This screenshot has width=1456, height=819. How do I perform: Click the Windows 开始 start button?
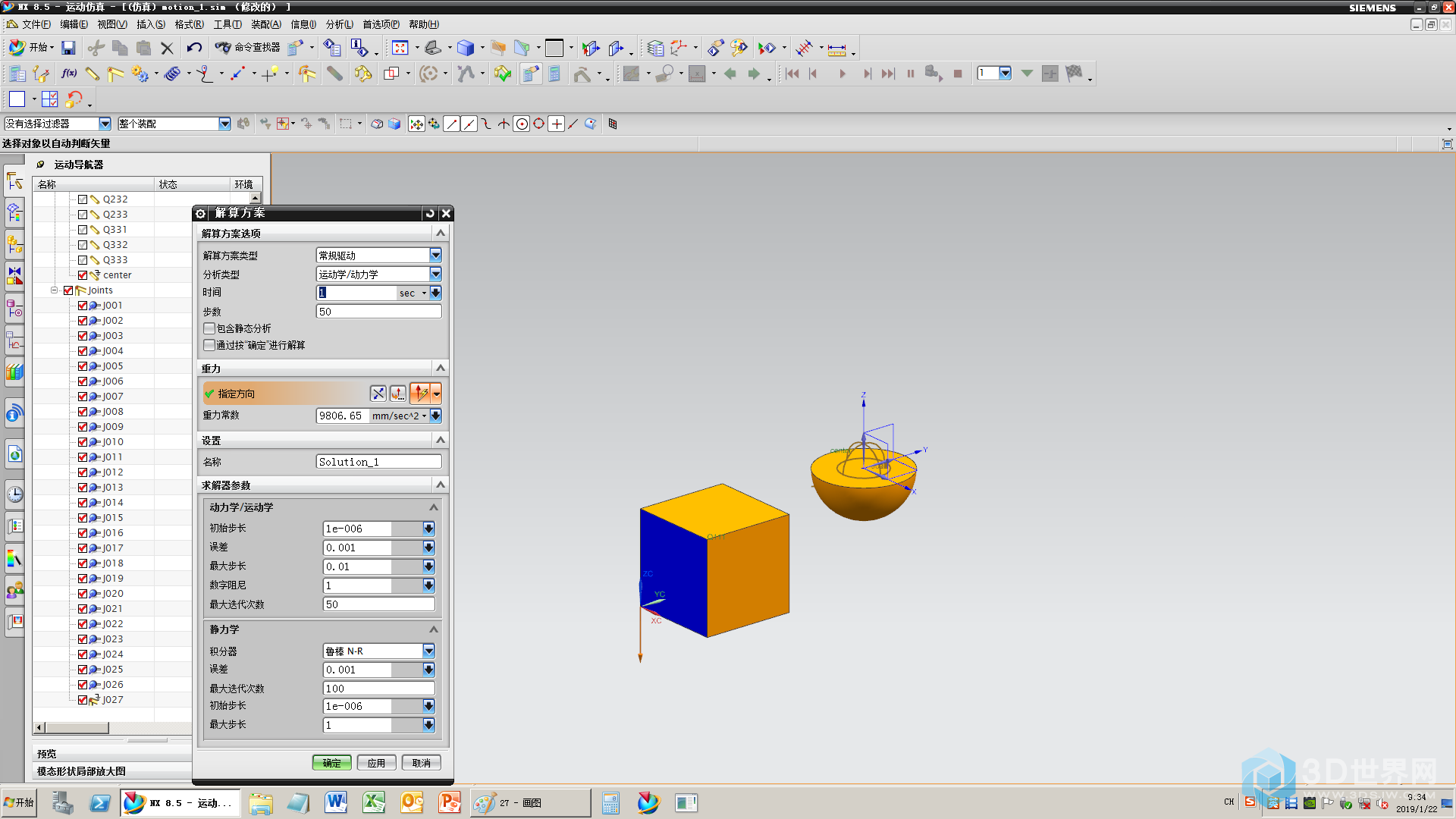19,802
